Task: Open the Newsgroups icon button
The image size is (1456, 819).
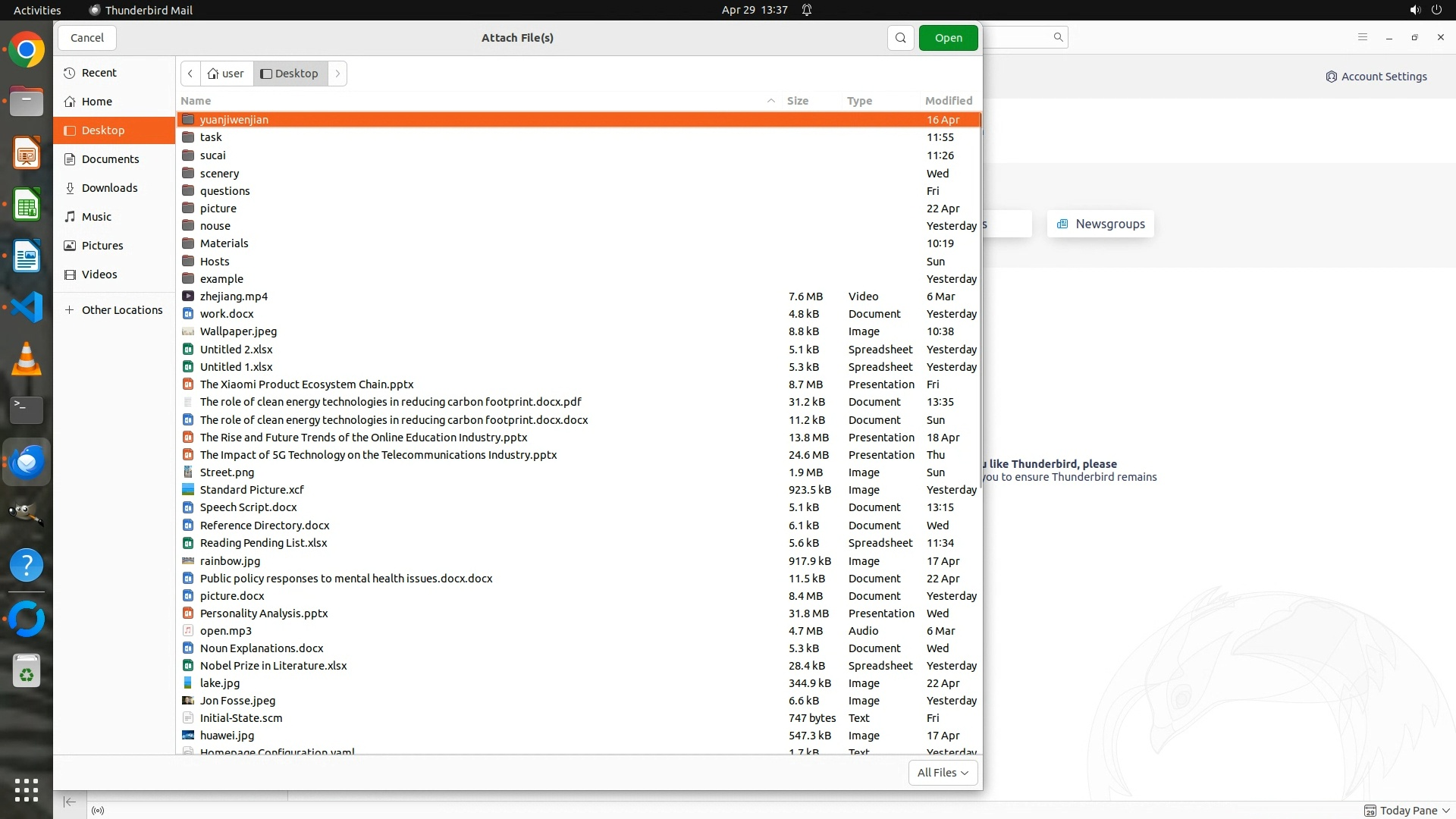Action: point(1062,224)
